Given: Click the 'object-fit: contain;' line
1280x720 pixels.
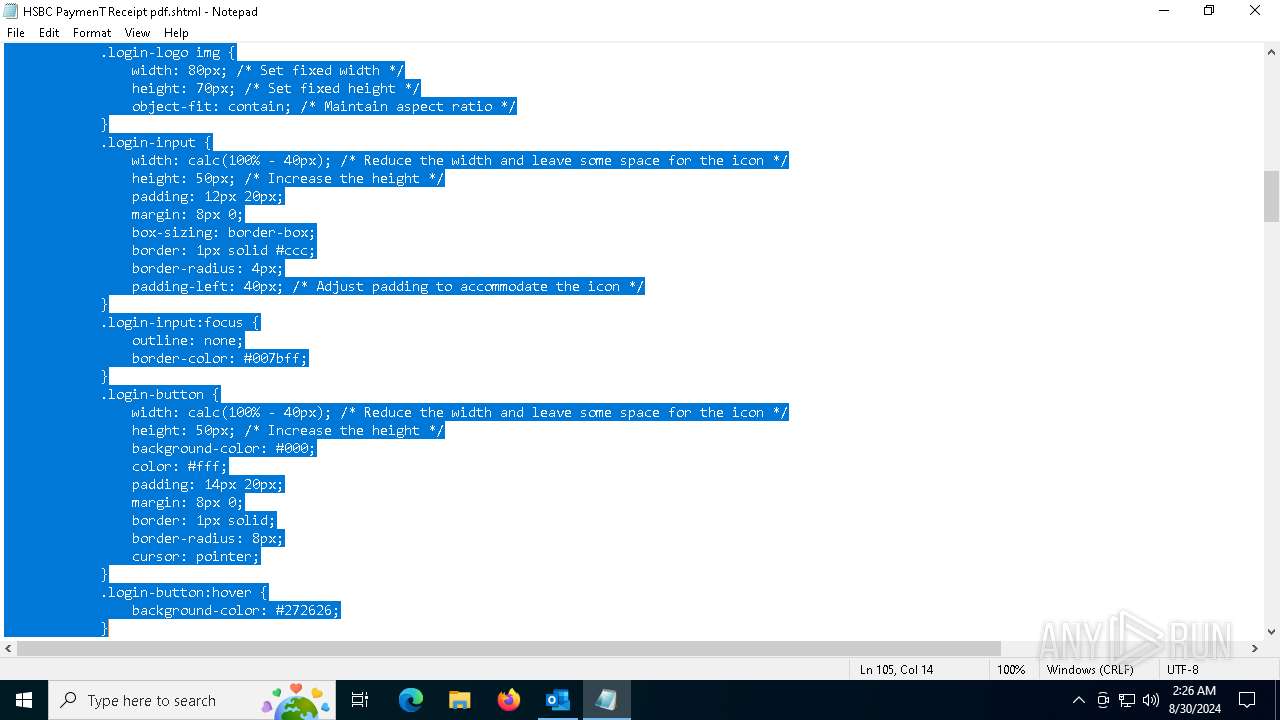Looking at the screenshot, I should pos(324,106).
